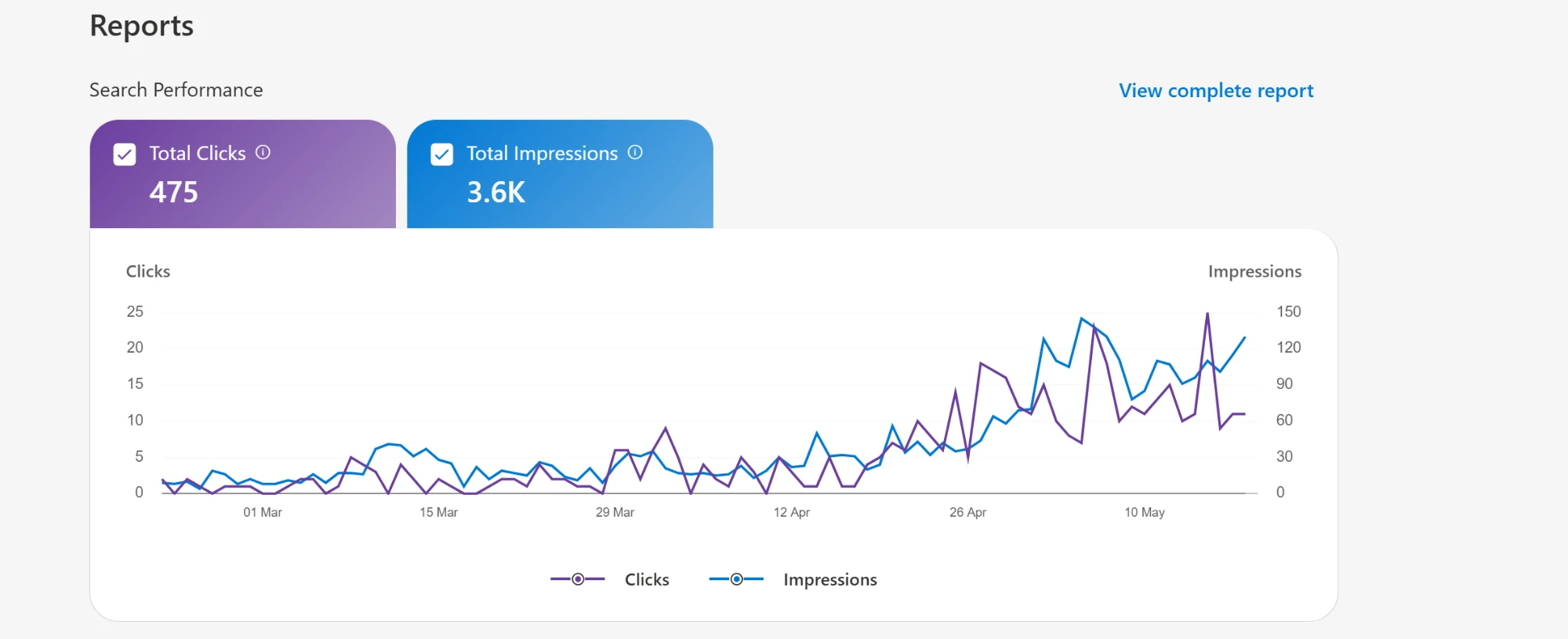Select the Total Impressions 3.6K card
1568x639 pixels.
[x=560, y=174]
